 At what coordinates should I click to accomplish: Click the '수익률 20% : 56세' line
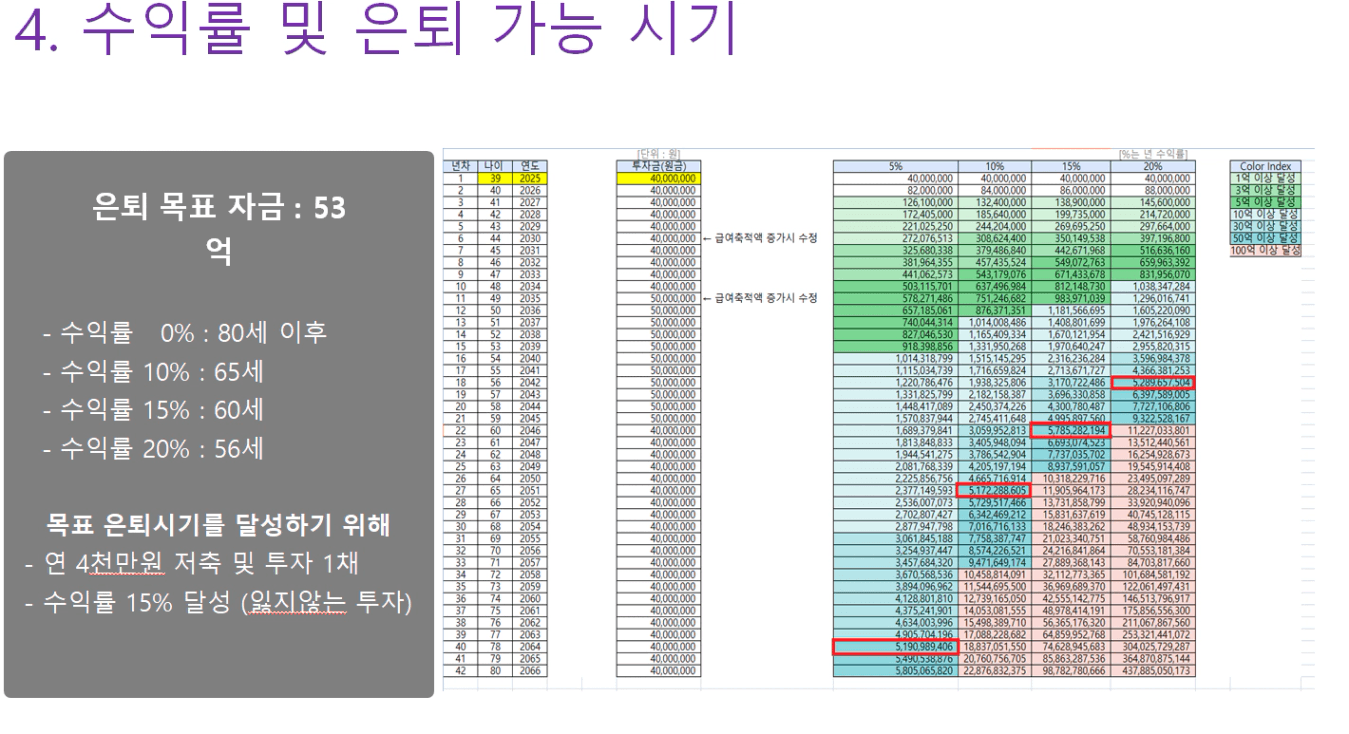(x=153, y=449)
